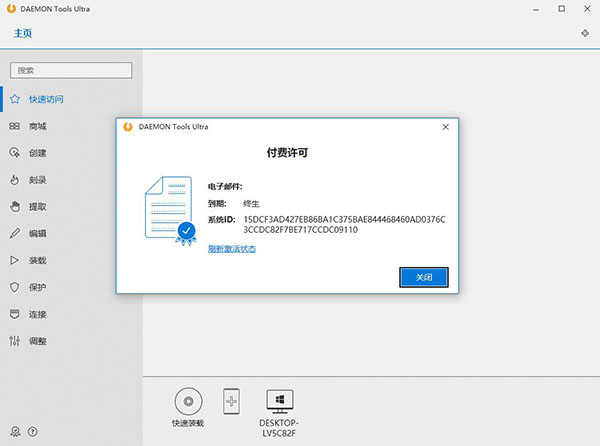
Task: Click the 终生 expiry value
Action: 251,204
